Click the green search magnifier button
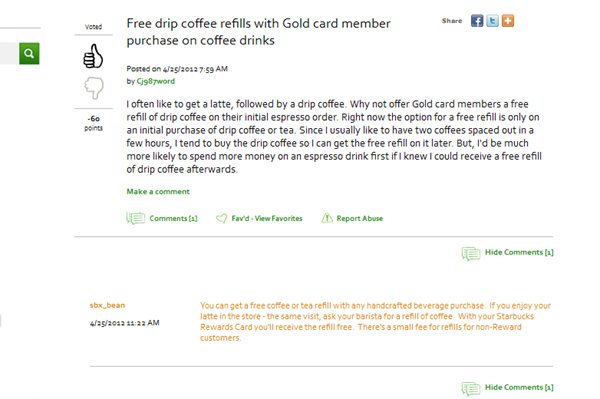The height and width of the screenshot is (399, 600). tap(29, 53)
